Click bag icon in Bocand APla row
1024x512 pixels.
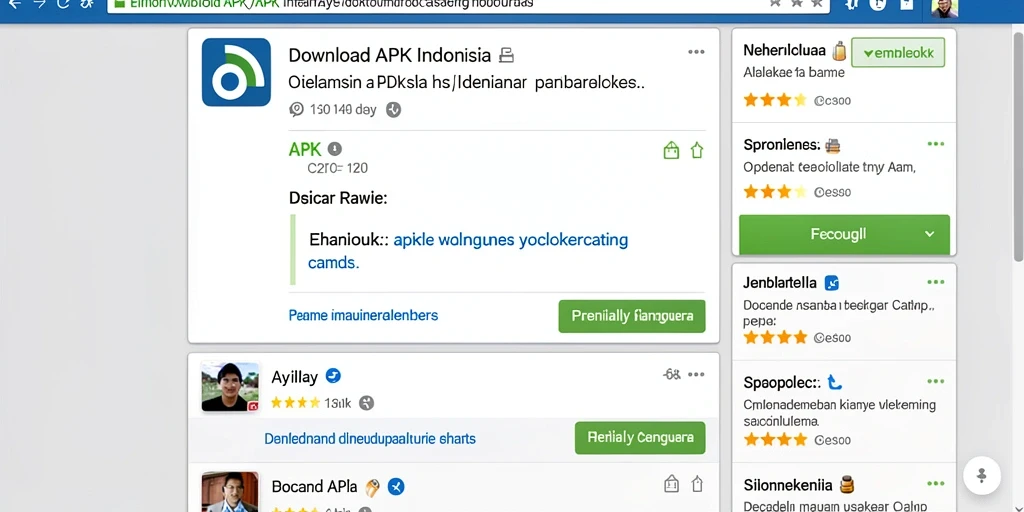point(671,484)
